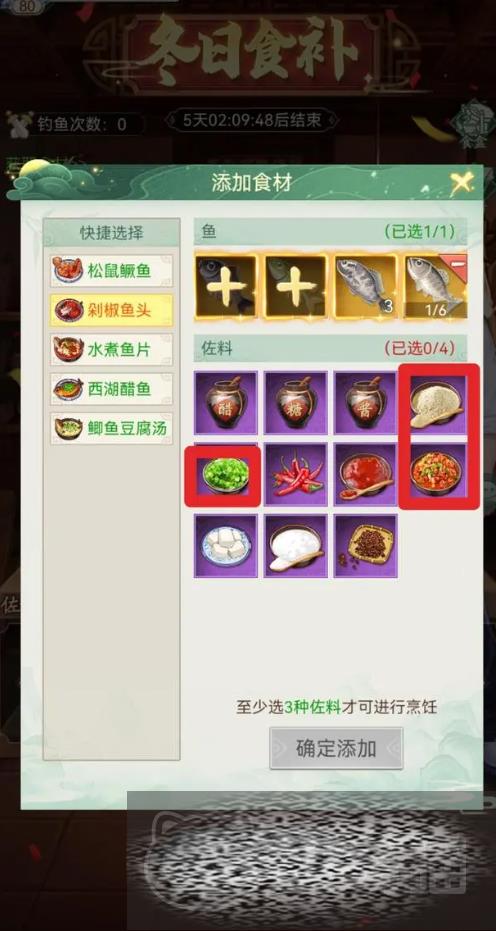This screenshot has width=496, height=931.
Task: Select the red chili peppers ingredient
Action: (295, 474)
